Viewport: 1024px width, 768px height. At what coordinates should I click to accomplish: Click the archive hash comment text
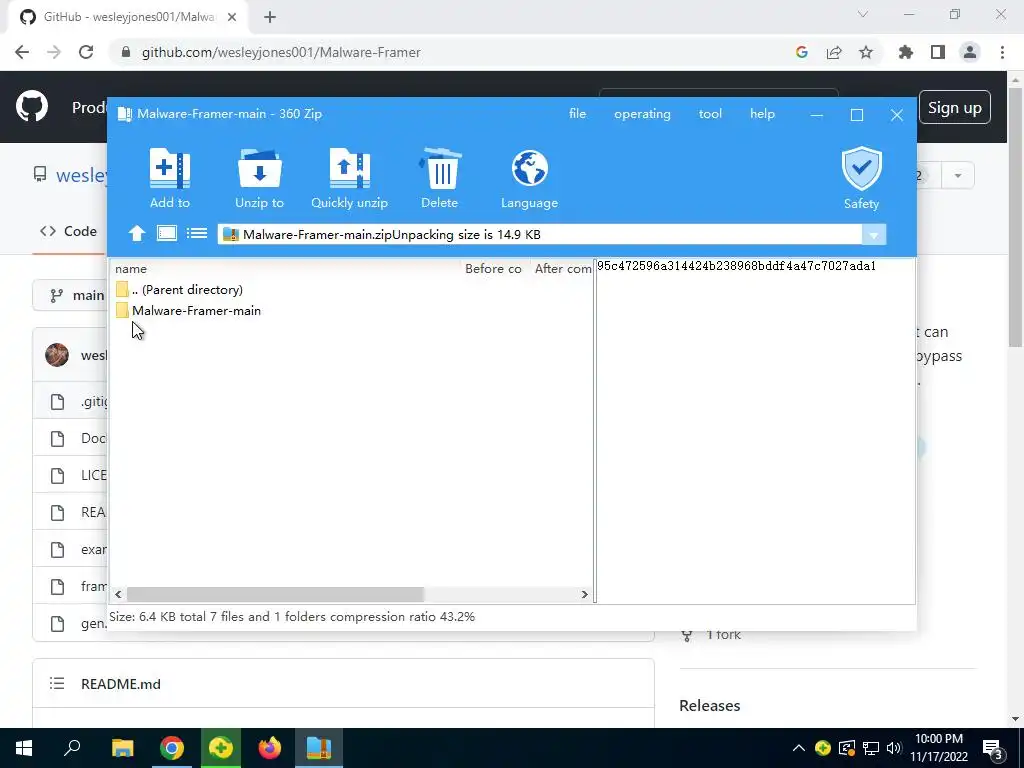click(736, 266)
